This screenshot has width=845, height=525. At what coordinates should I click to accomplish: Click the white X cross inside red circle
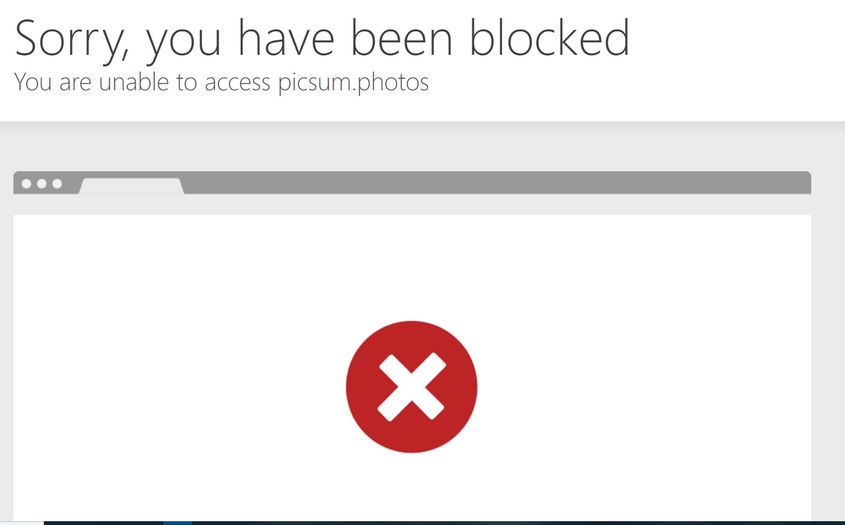pyautogui.click(x=411, y=386)
